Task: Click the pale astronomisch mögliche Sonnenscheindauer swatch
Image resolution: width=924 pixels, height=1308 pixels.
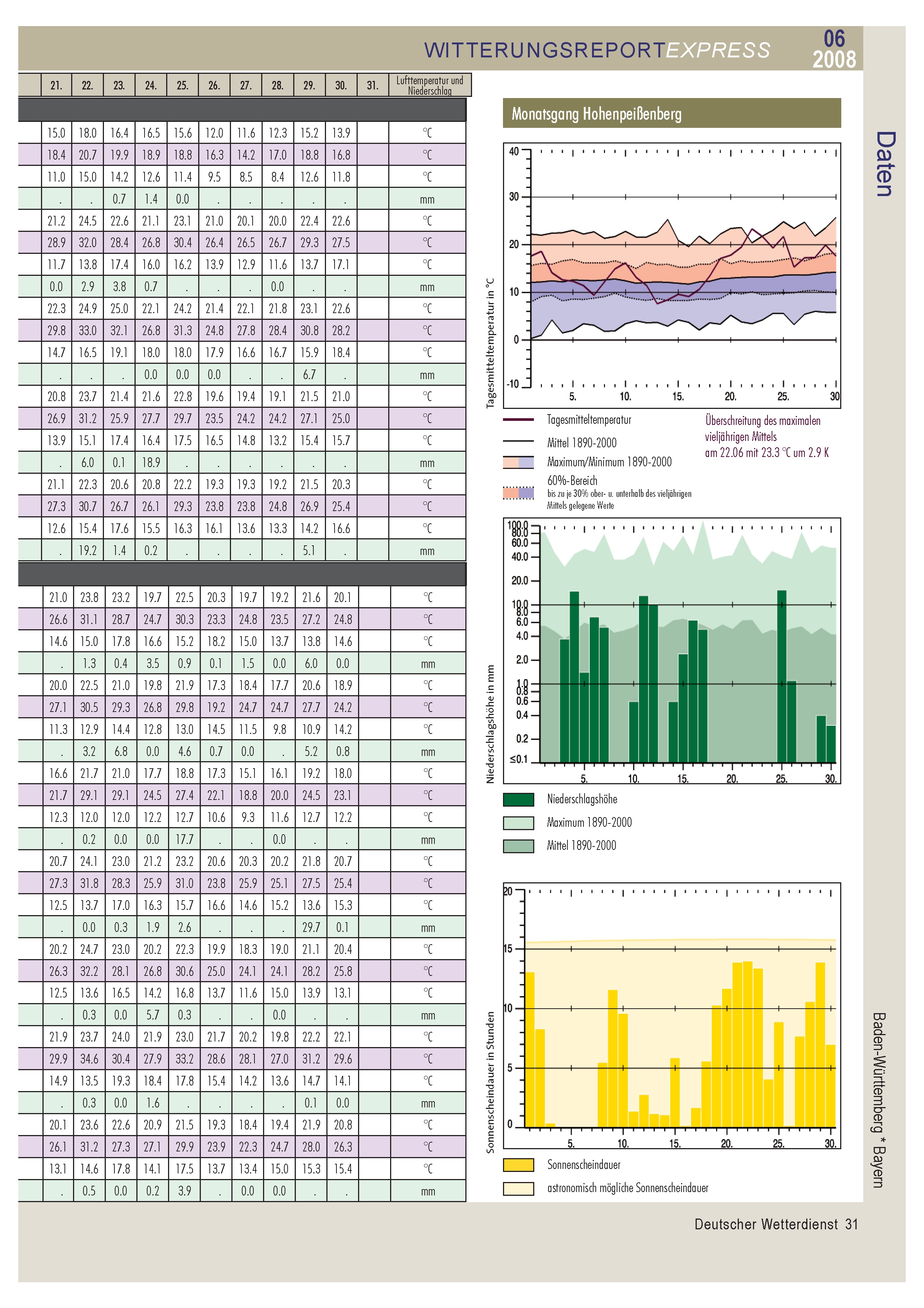Action: [518, 1188]
